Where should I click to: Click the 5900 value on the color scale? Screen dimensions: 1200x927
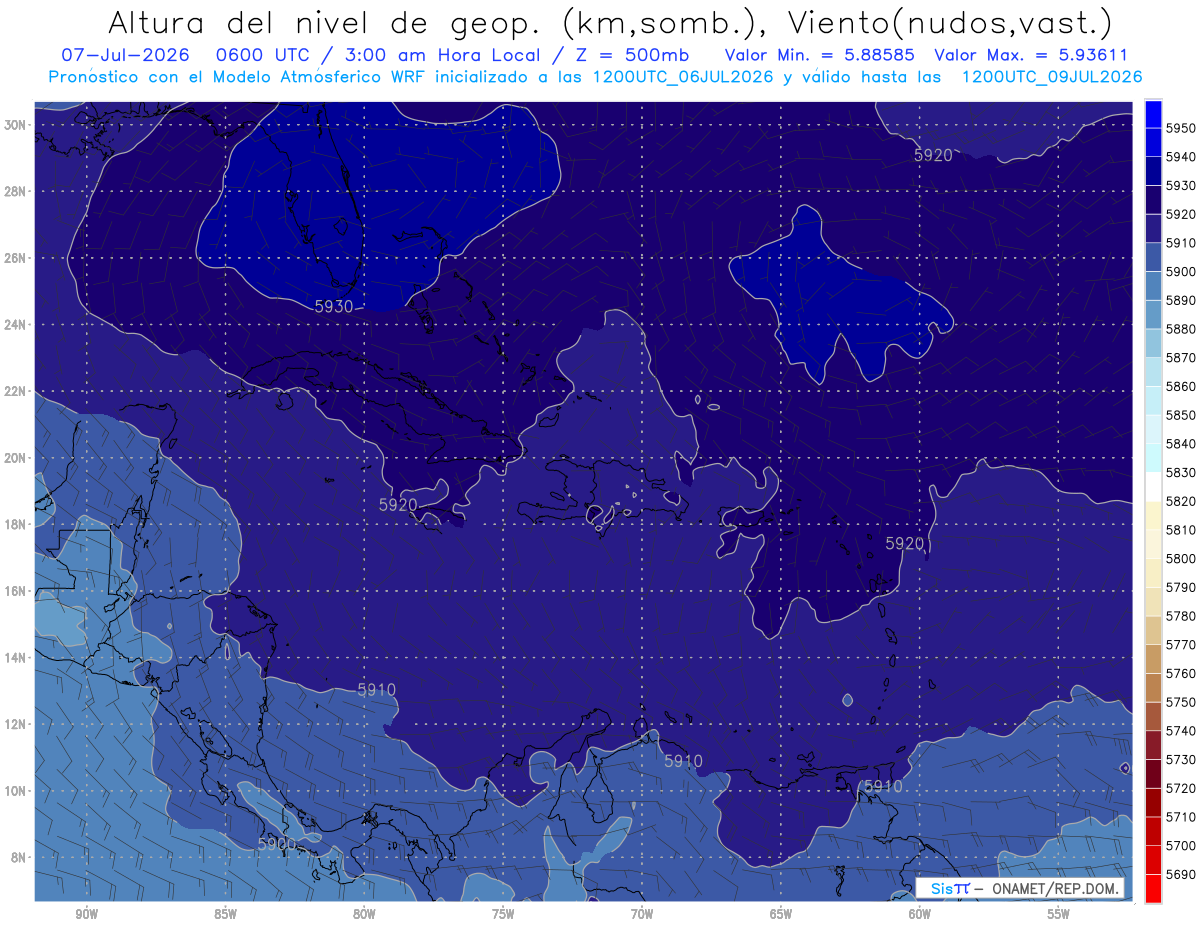pos(1181,272)
